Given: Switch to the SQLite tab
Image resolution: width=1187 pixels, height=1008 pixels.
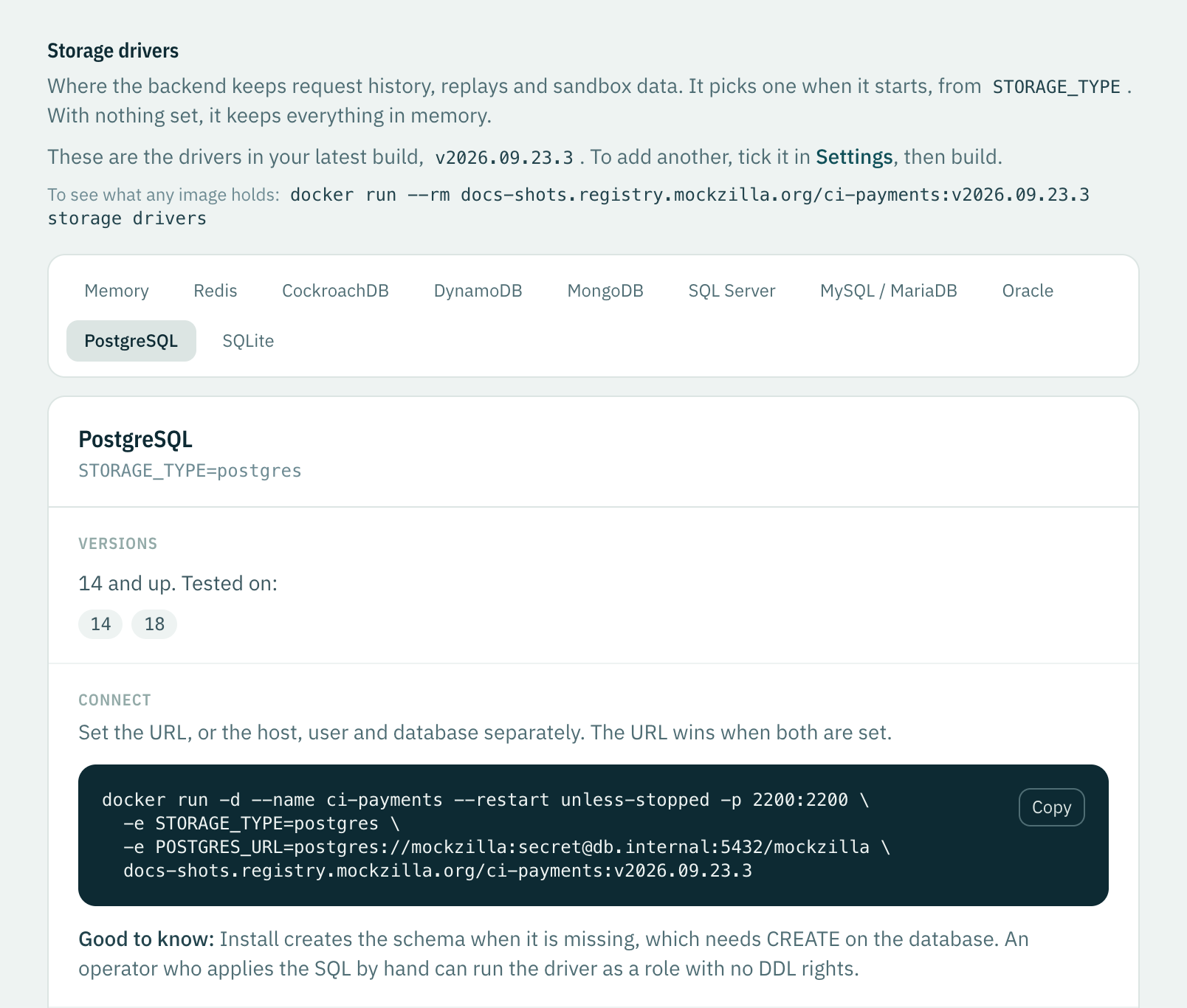Looking at the screenshot, I should point(248,341).
